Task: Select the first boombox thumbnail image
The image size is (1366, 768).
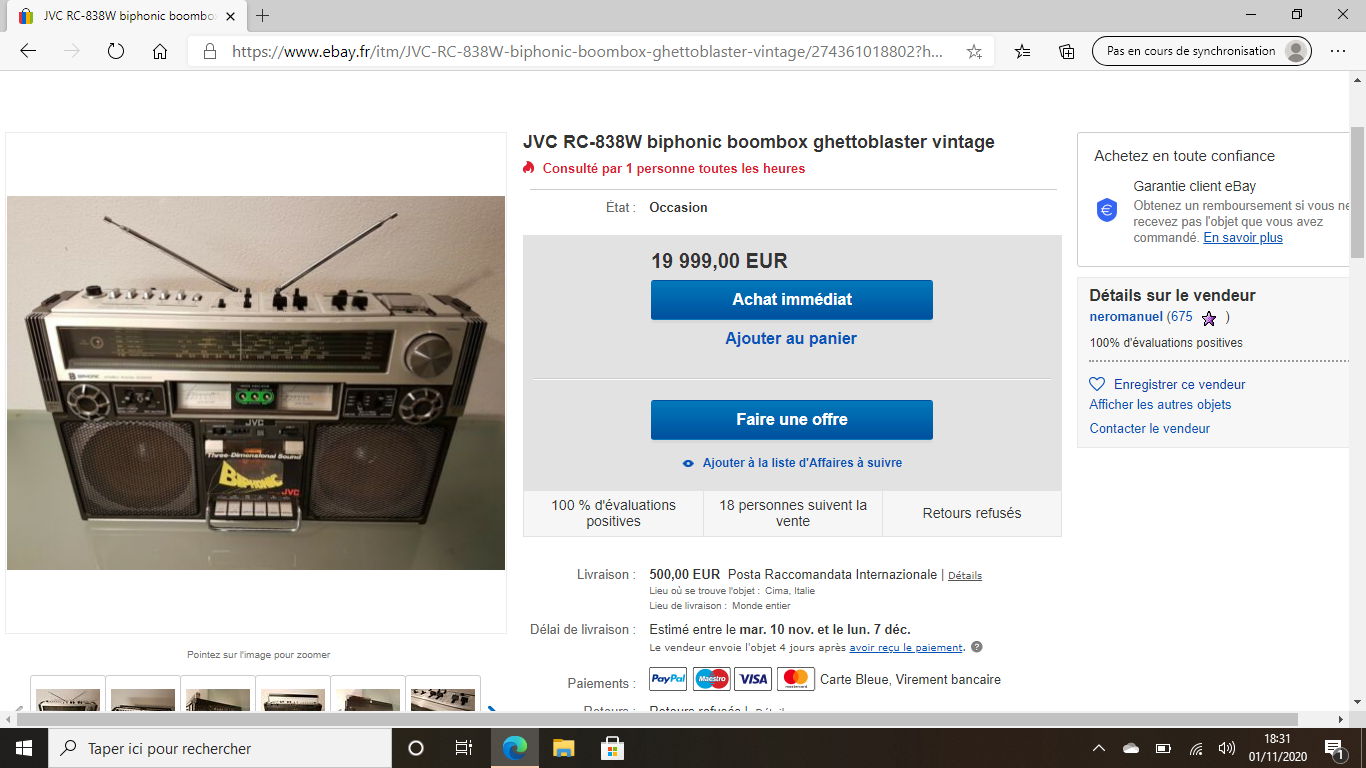Action: click(x=68, y=697)
